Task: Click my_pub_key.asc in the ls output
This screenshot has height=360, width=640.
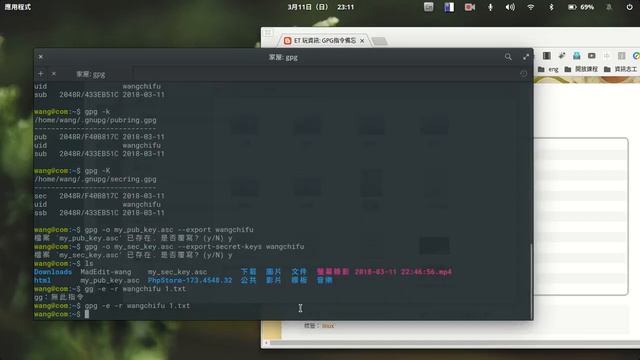Action: click(x=110, y=280)
